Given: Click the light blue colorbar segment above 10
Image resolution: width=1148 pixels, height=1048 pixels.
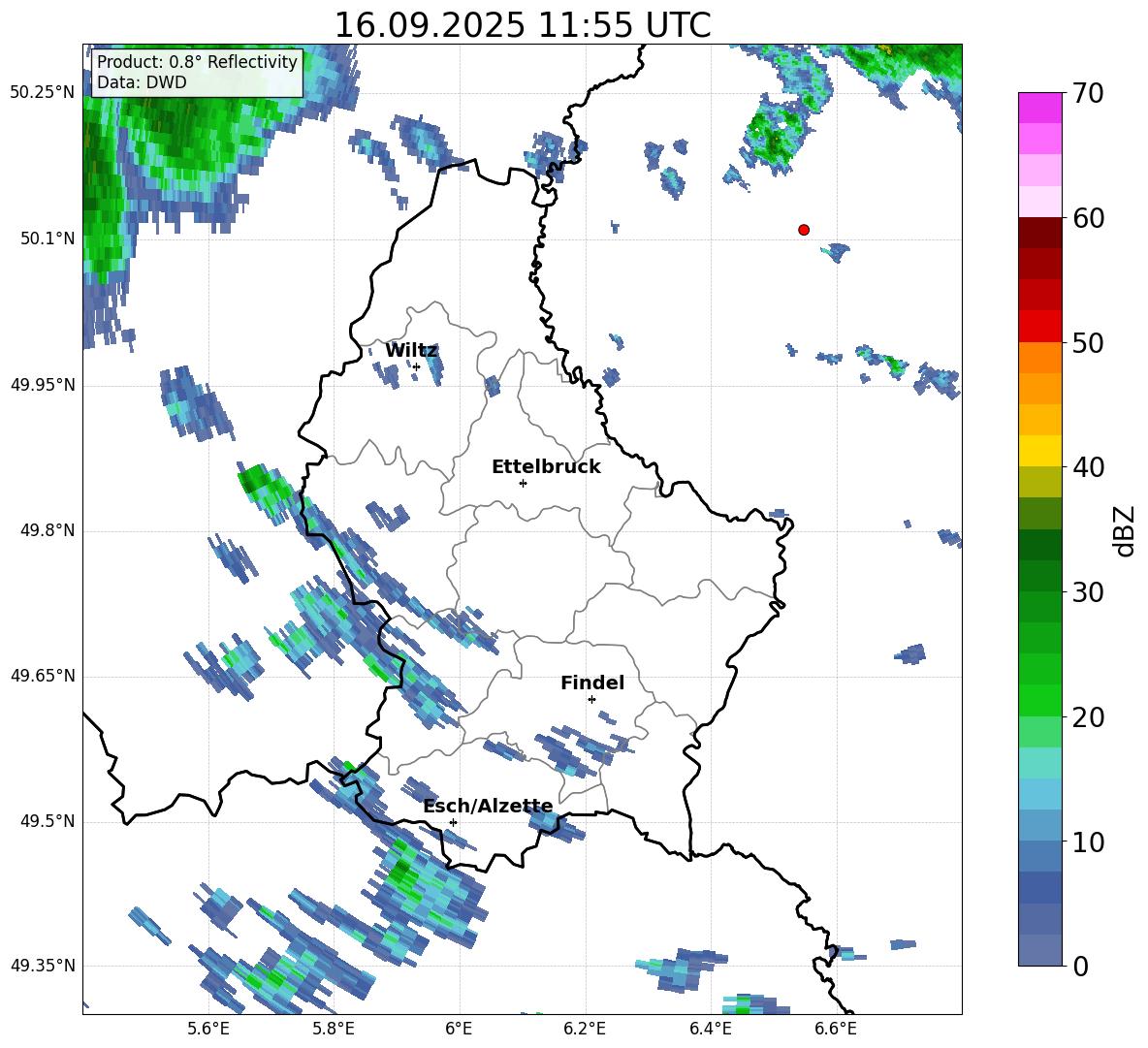Looking at the screenshot, I should [1039, 794].
